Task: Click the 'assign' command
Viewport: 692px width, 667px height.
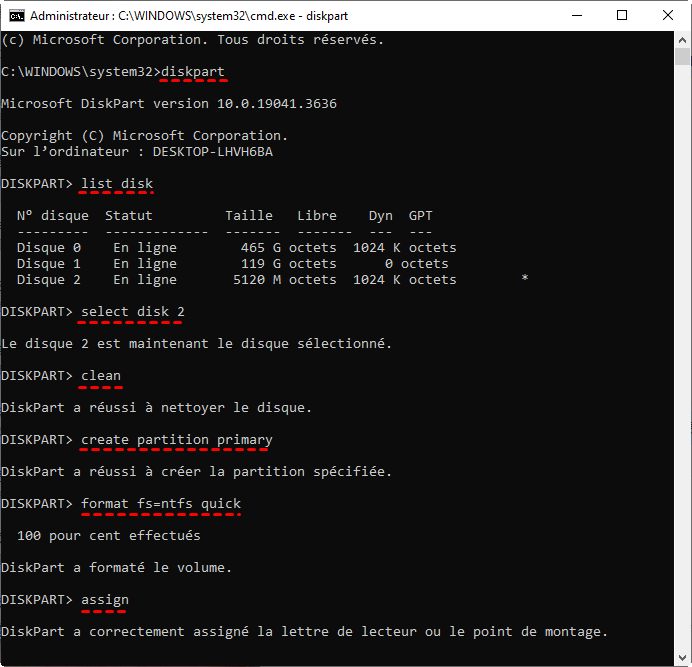Action: [x=105, y=600]
